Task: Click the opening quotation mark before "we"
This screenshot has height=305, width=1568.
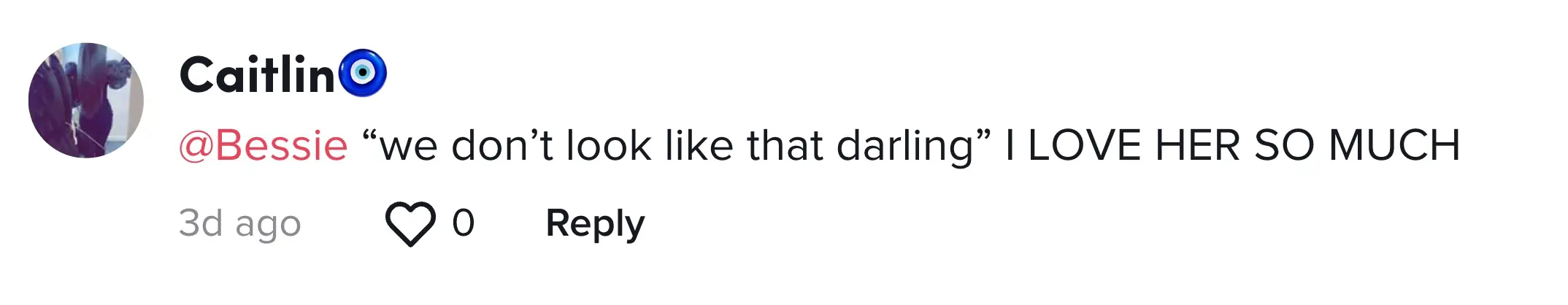Action: click(x=368, y=136)
